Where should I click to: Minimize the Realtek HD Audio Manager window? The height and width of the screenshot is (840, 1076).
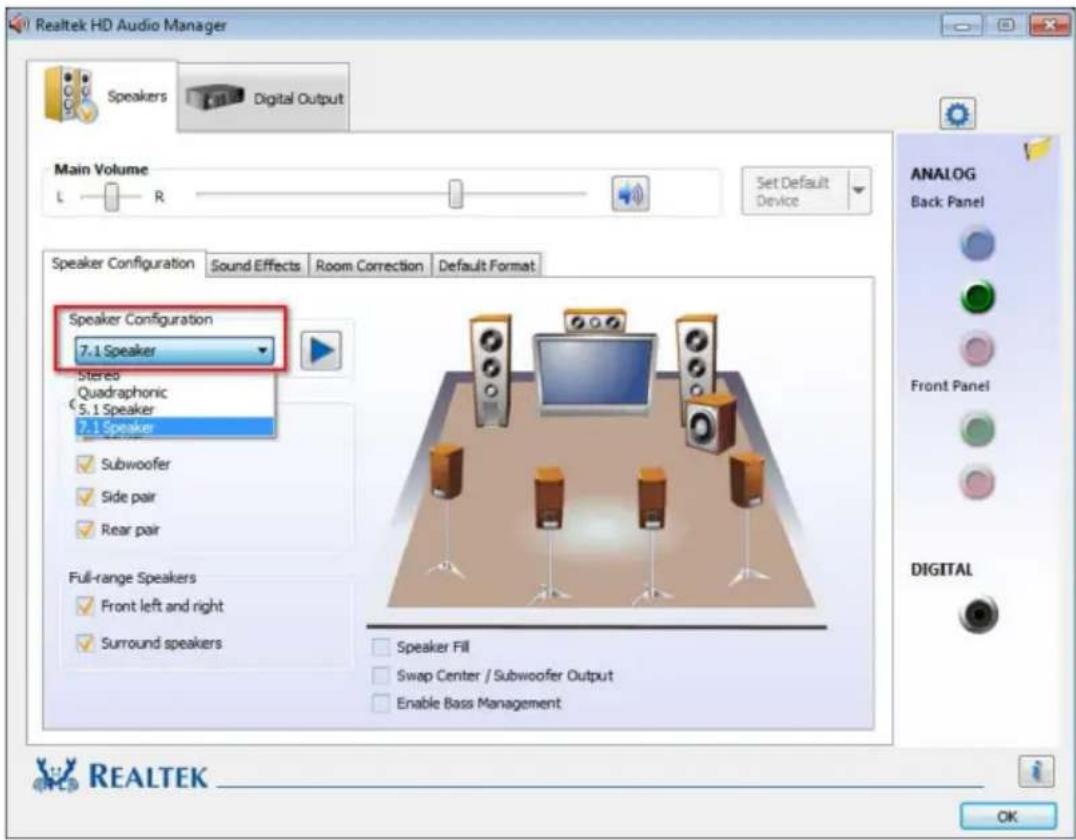coord(963,25)
